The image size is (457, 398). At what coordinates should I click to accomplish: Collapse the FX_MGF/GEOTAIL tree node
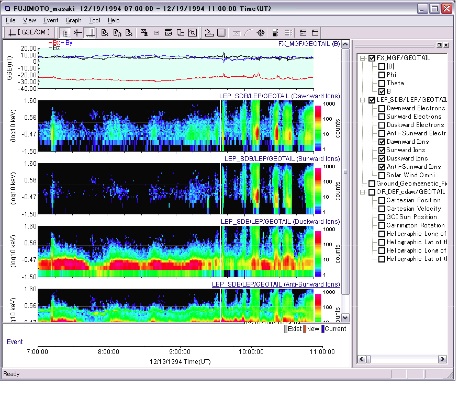click(362, 58)
